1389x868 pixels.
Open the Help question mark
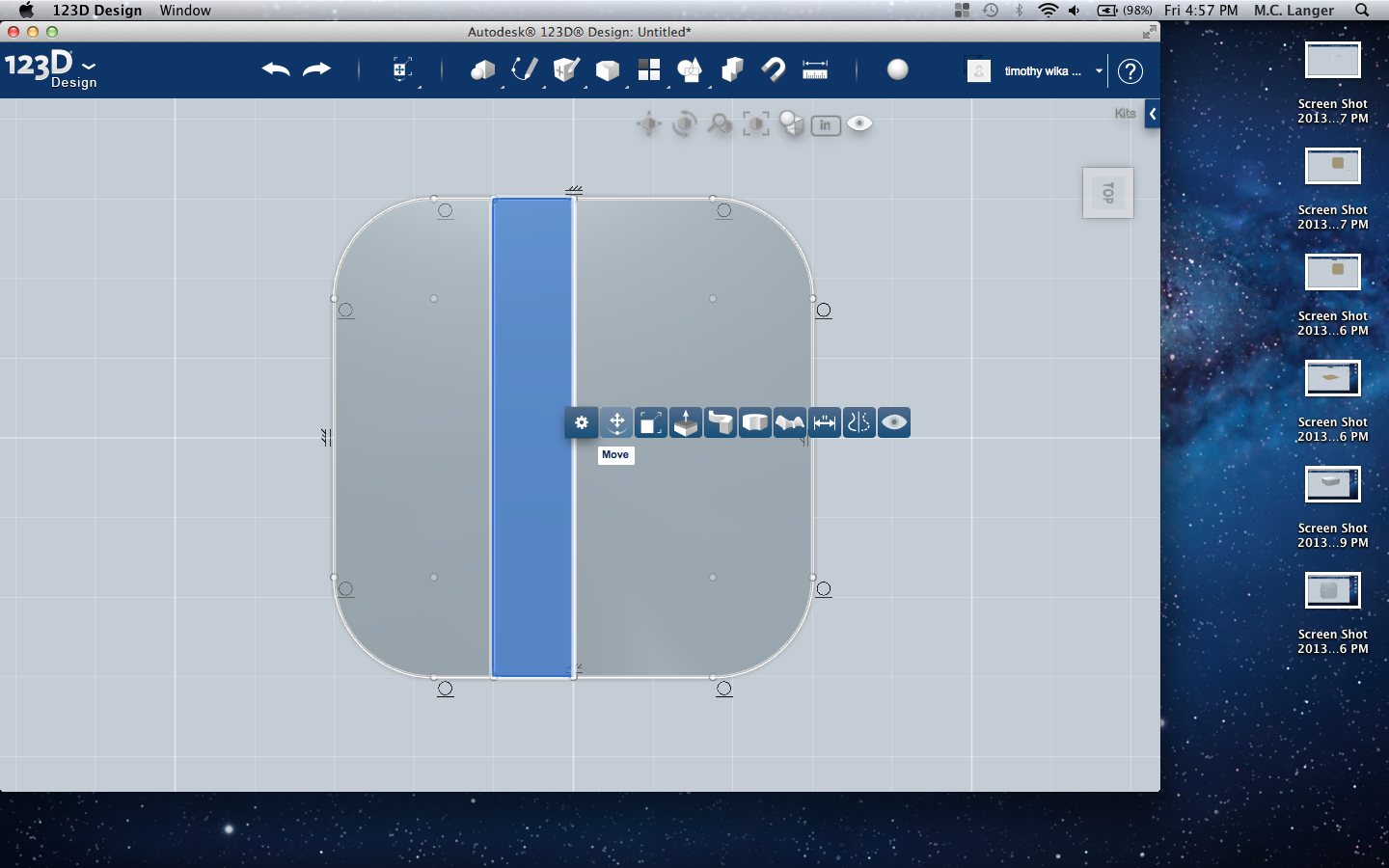tap(1130, 70)
